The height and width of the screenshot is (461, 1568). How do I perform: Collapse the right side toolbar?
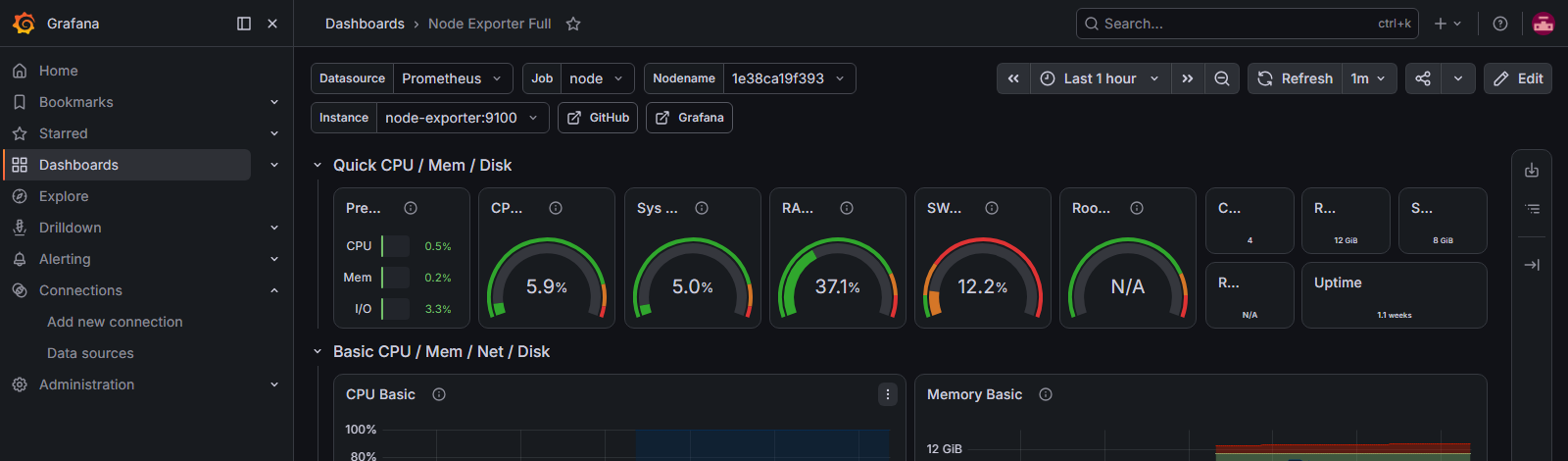[1532, 265]
